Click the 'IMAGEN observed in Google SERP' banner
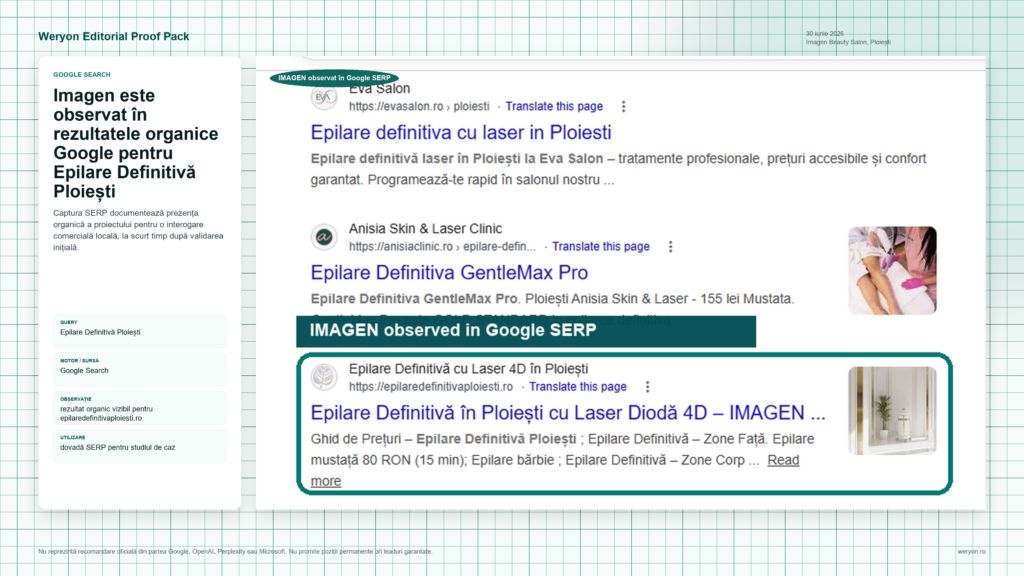The width and height of the screenshot is (1024, 576). pyautogui.click(x=526, y=331)
